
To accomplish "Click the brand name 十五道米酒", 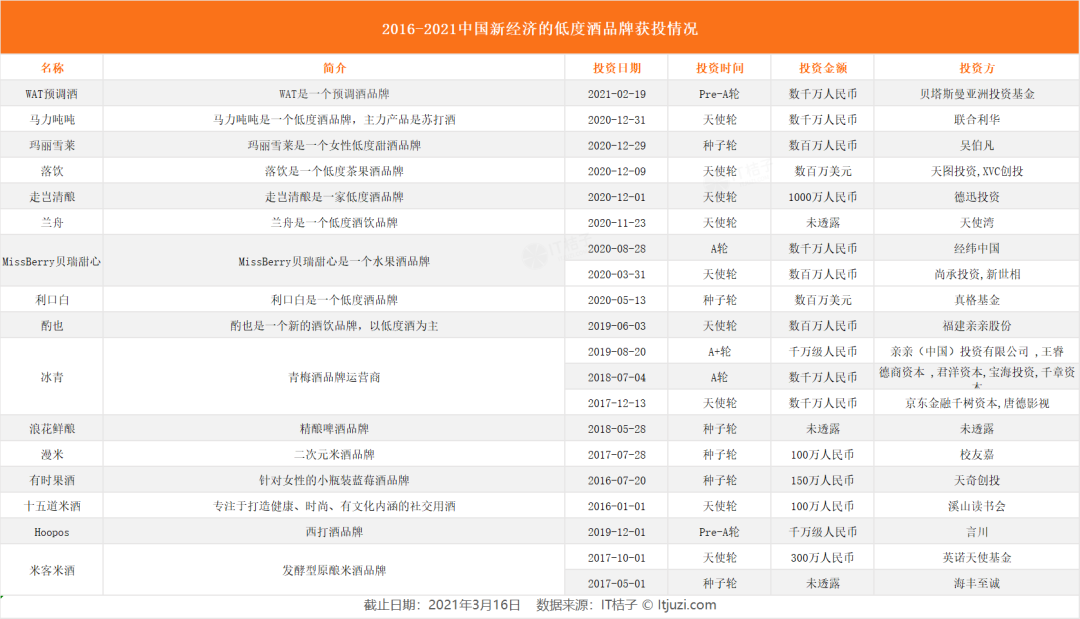I will click(52, 506).
